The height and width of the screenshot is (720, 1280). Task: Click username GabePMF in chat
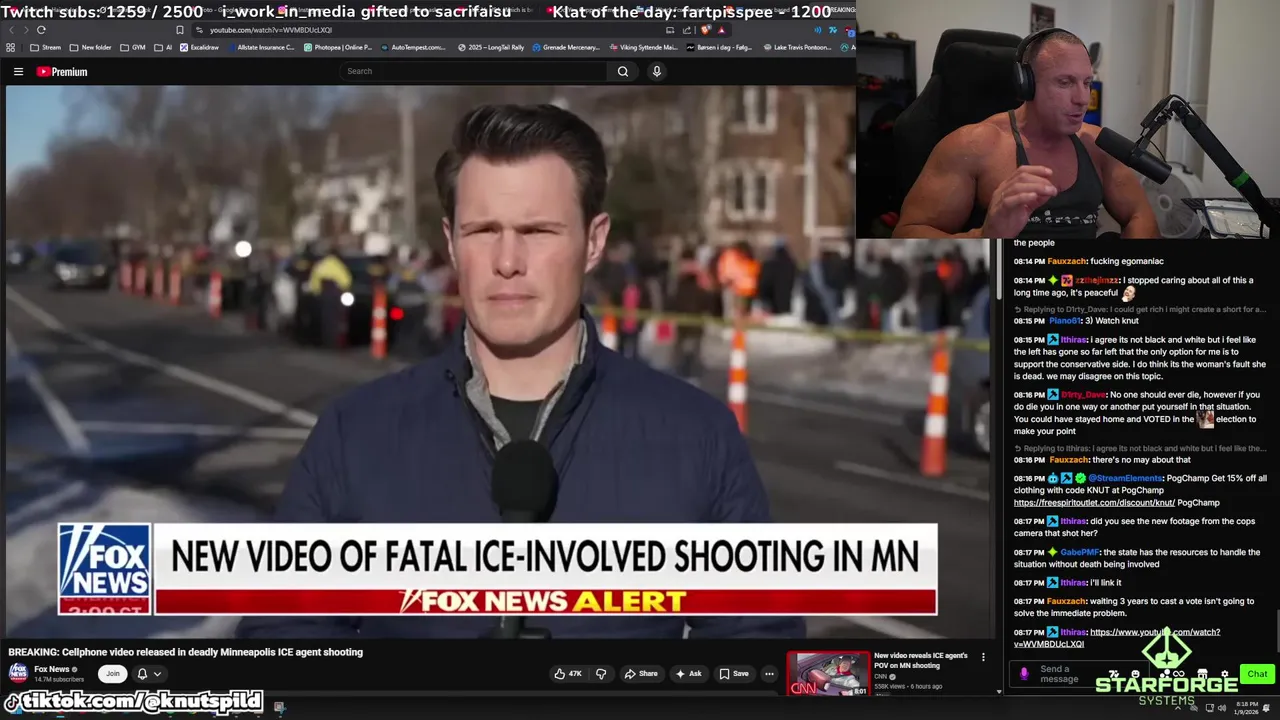tap(1079, 552)
